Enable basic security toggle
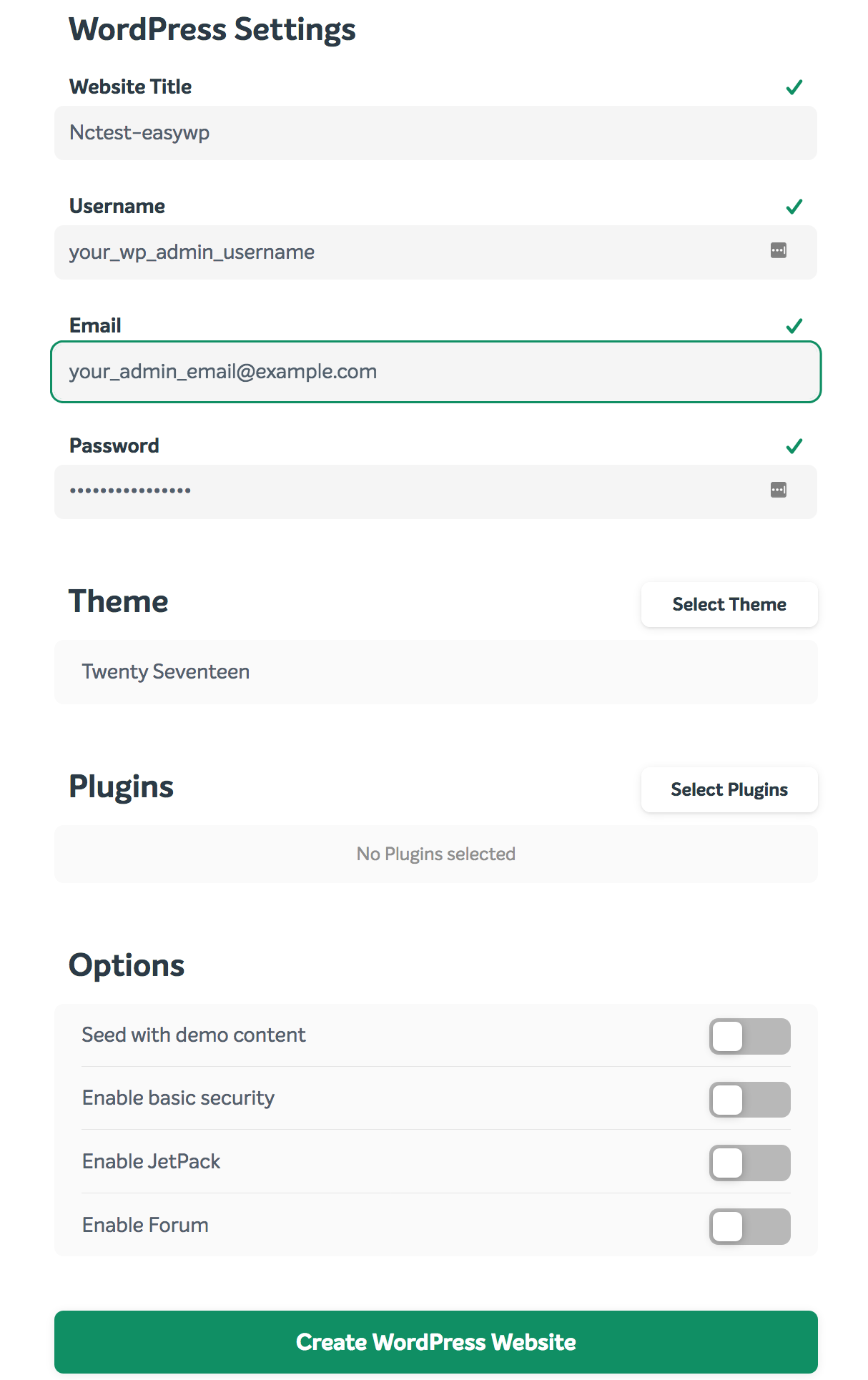 (x=750, y=1099)
